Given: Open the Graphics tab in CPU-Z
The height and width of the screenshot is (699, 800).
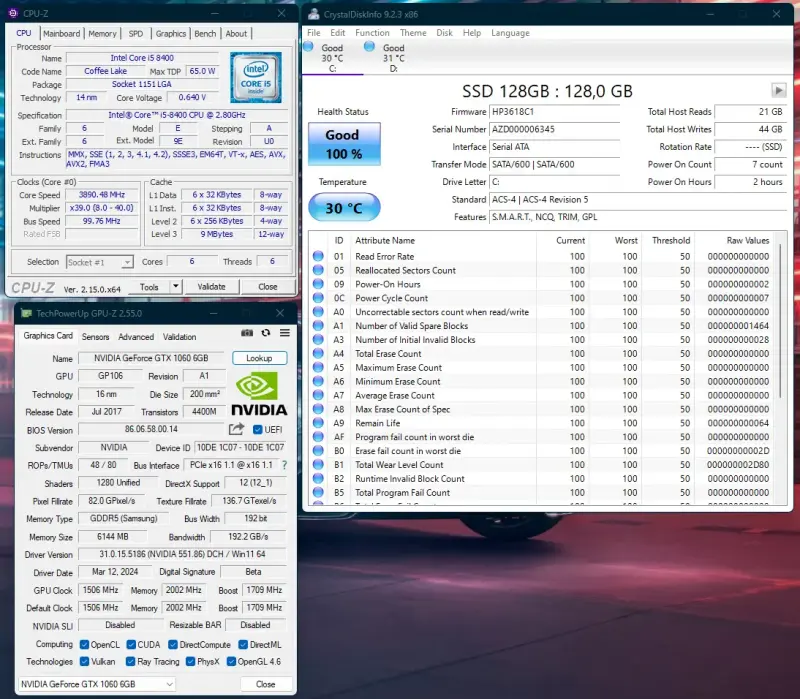Looking at the screenshot, I should [170, 34].
